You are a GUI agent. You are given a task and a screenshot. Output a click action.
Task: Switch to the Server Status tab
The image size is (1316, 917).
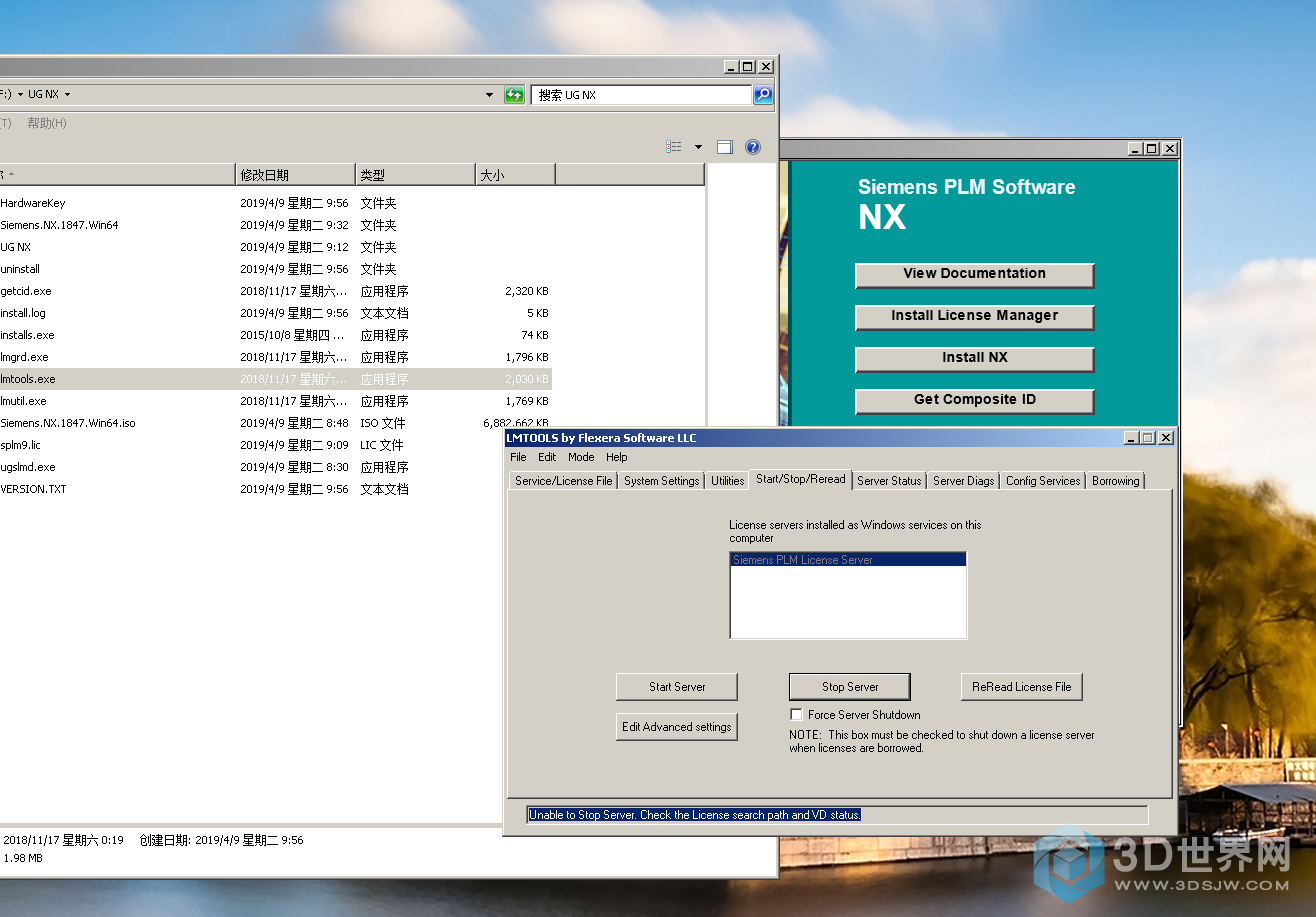(889, 481)
